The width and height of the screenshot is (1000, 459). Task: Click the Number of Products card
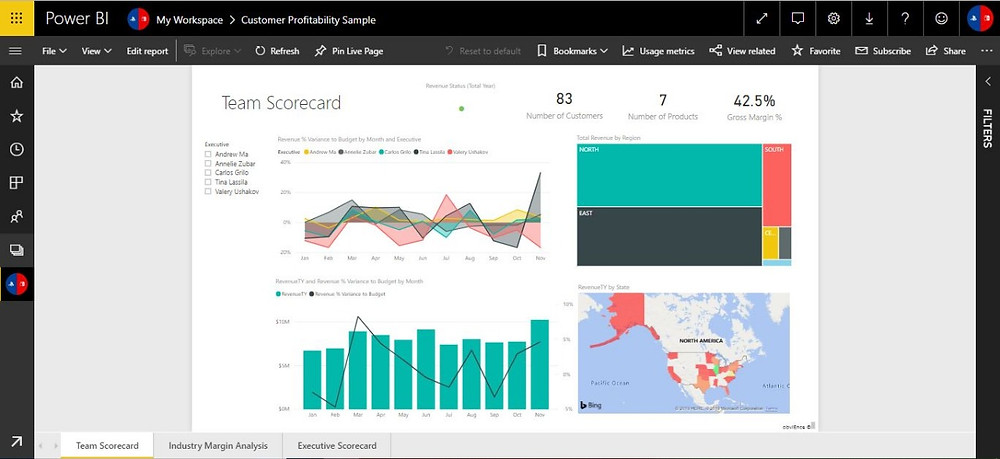click(663, 106)
